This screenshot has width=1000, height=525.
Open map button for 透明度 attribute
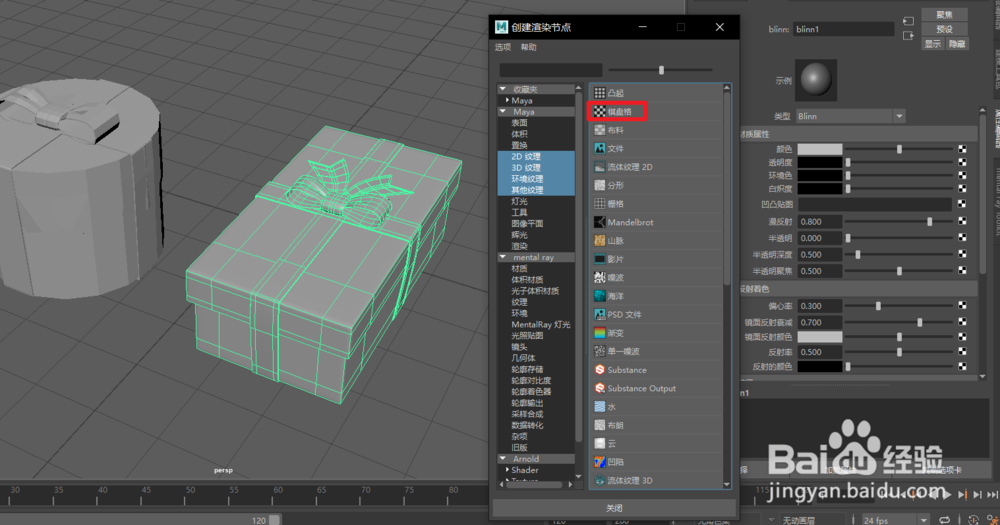click(x=962, y=163)
